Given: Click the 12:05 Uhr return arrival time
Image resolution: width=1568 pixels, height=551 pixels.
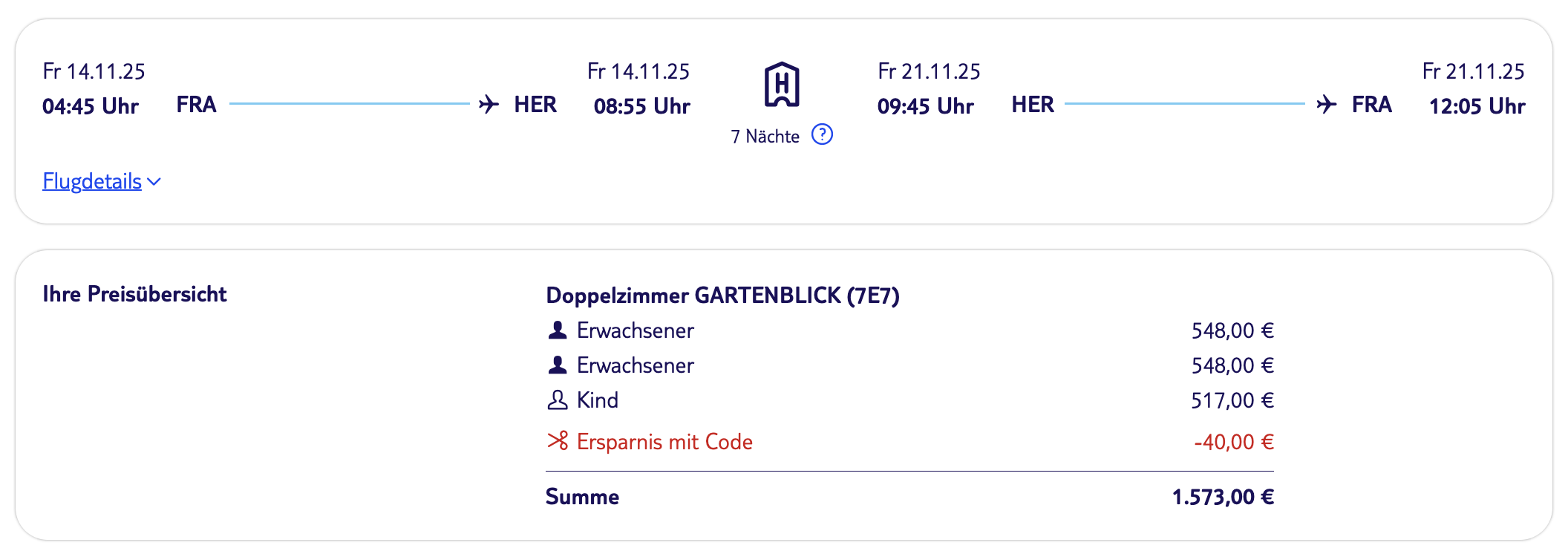Looking at the screenshot, I should coord(1477,106).
